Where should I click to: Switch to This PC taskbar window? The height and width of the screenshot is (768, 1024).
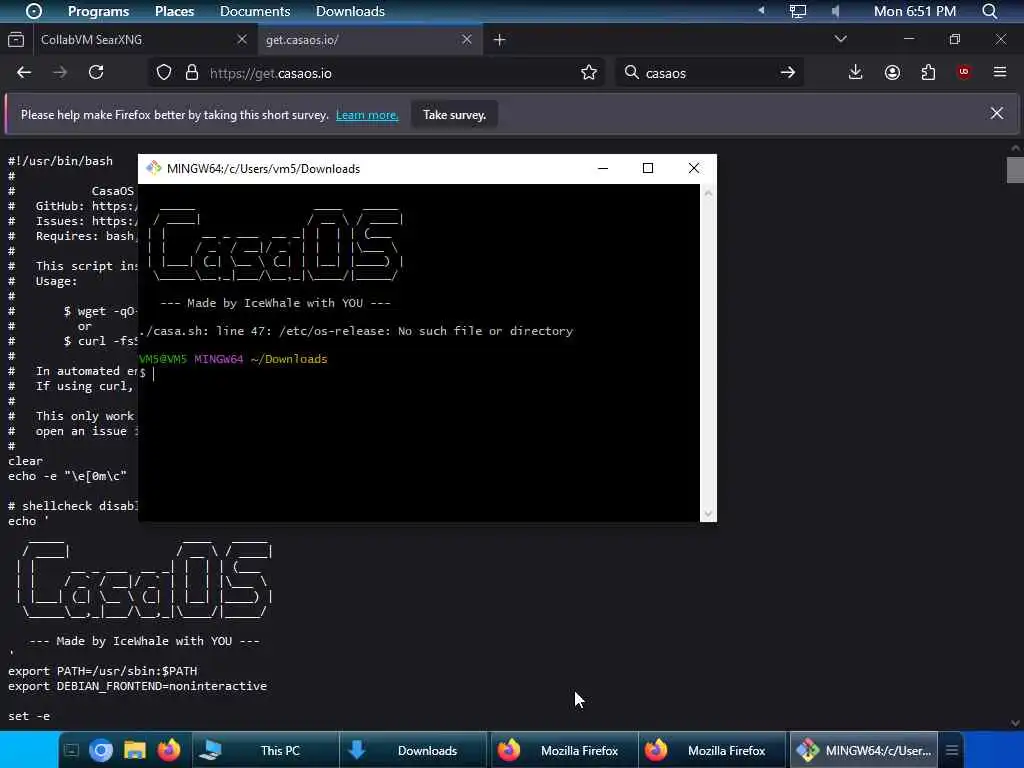coord(266,750)
